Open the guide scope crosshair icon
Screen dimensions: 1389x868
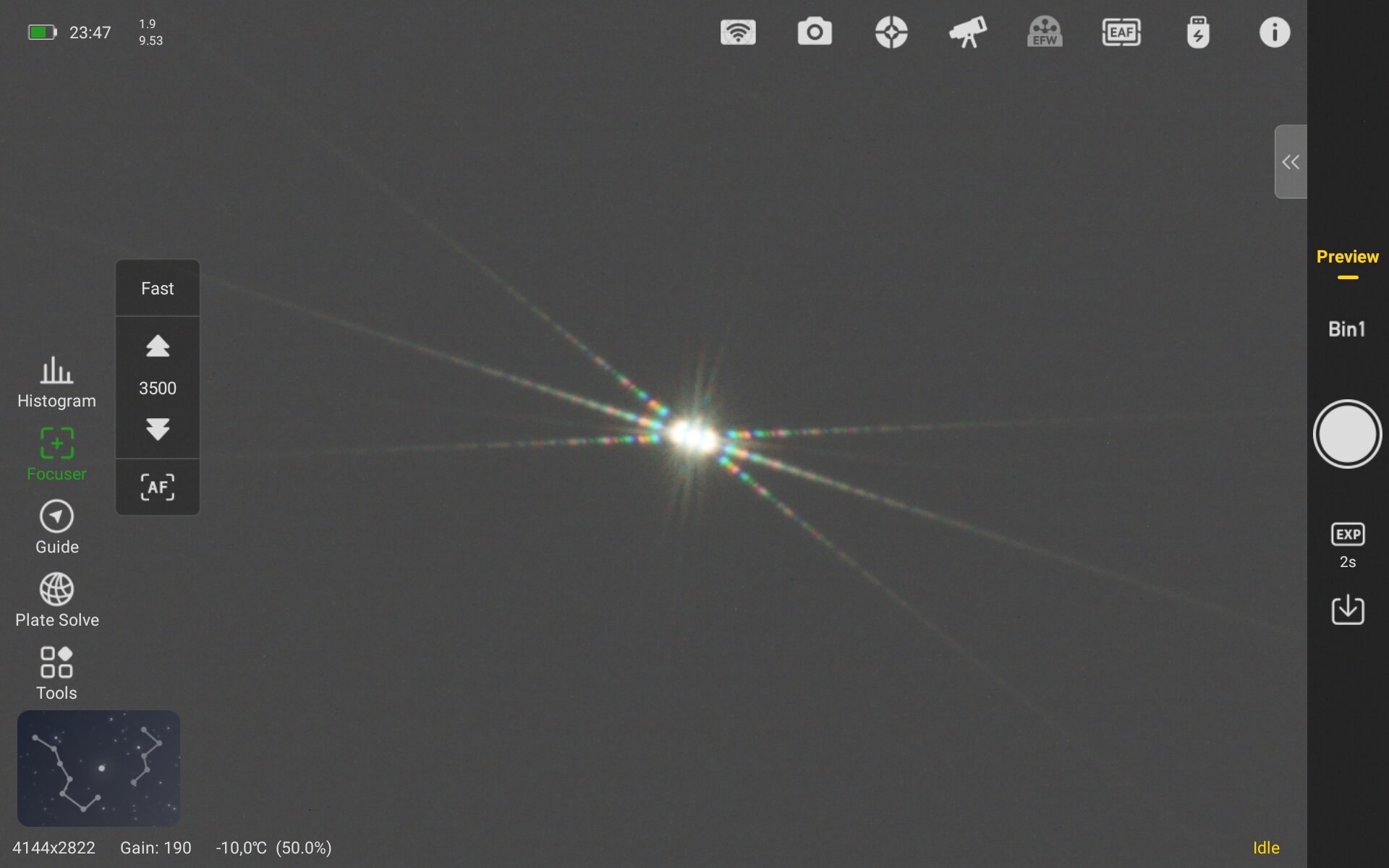[891, 33]
